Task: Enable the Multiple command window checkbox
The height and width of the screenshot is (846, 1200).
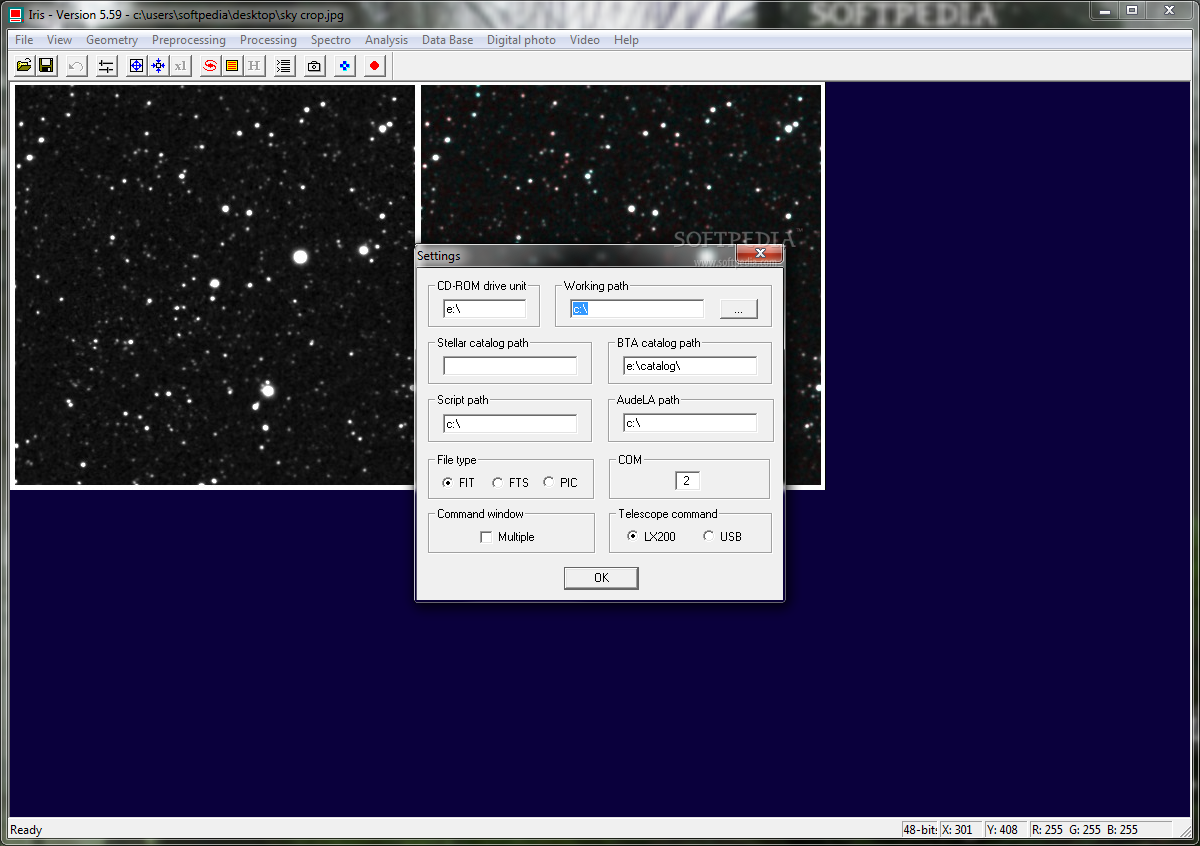Action: point(507,537)
